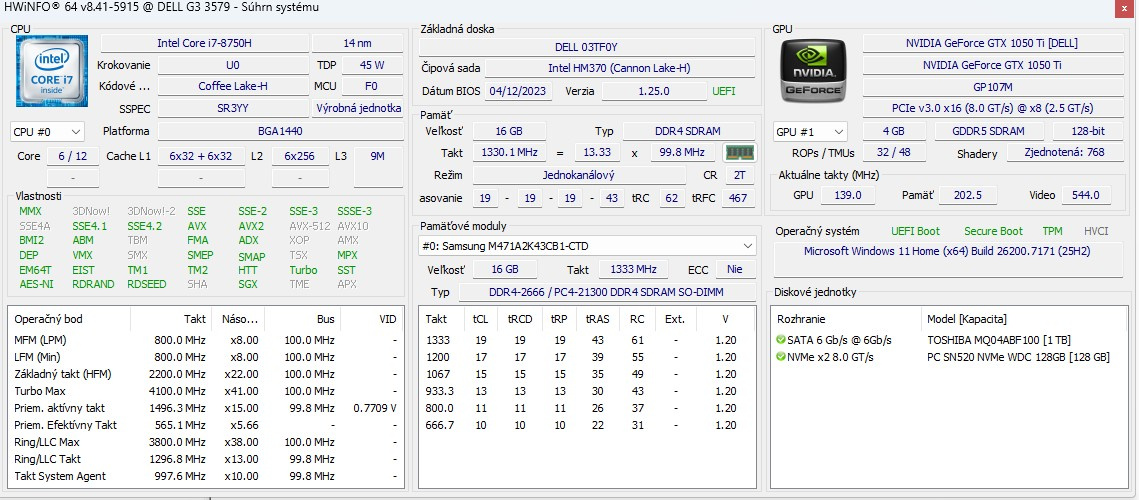Close the HWiNFO summary window
Screen dimensions: 1139x500
tap(1120, 8)
